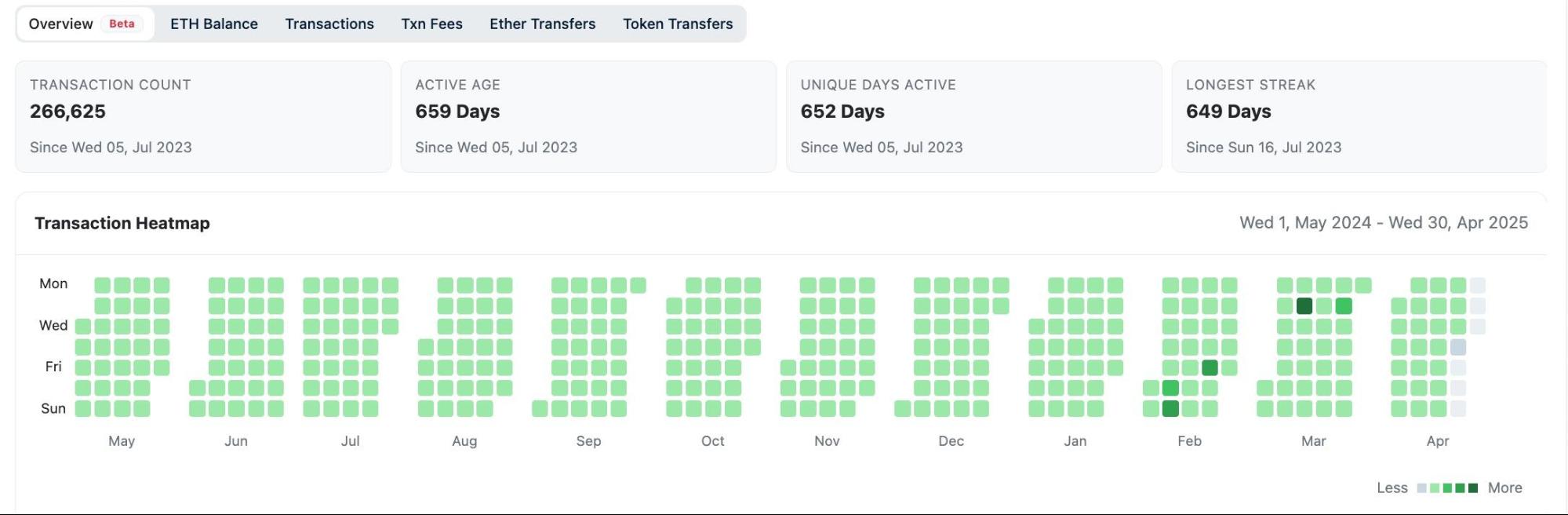Switch to the ETH Balance tab
This screenshot has height=515, width=1568.
(x=214, y=24)
